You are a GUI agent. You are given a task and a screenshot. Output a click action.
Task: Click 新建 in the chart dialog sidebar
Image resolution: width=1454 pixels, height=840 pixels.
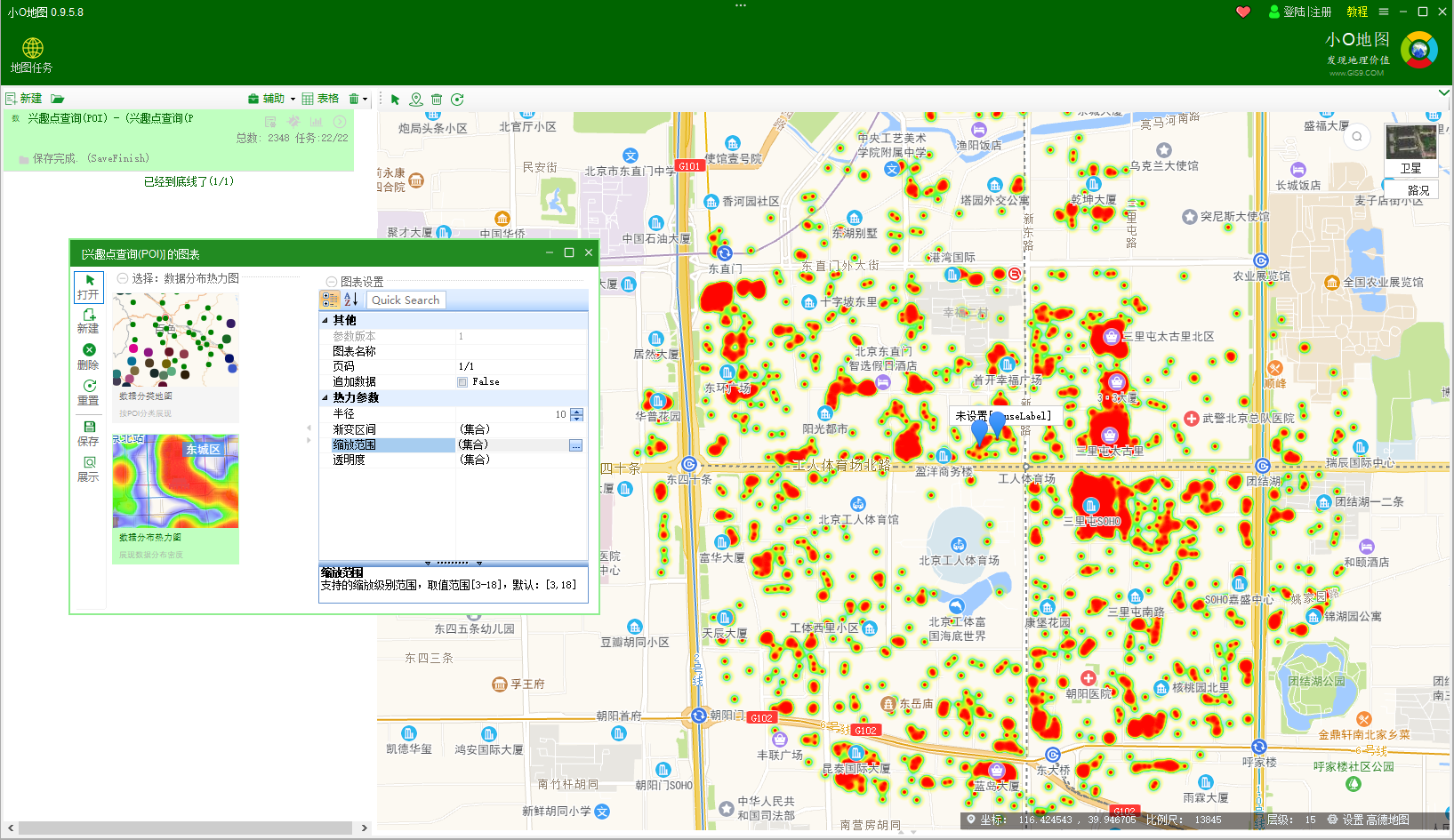(x=89, y=322)
